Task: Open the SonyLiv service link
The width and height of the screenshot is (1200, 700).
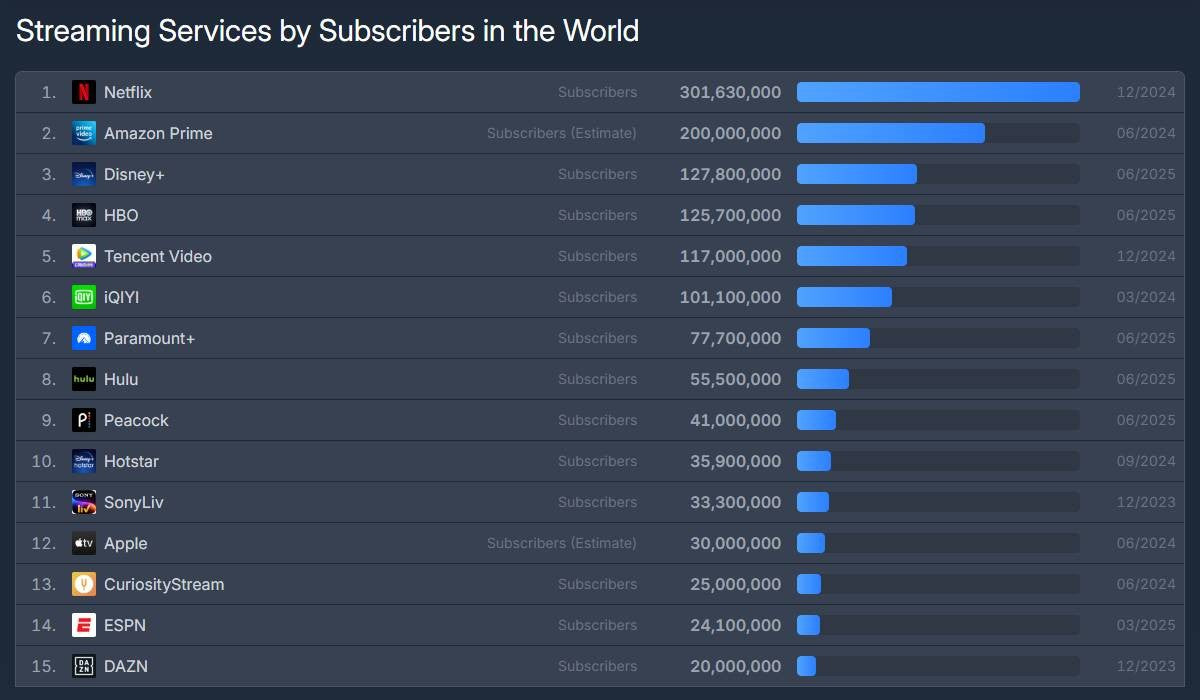Action: coord(133,502)
